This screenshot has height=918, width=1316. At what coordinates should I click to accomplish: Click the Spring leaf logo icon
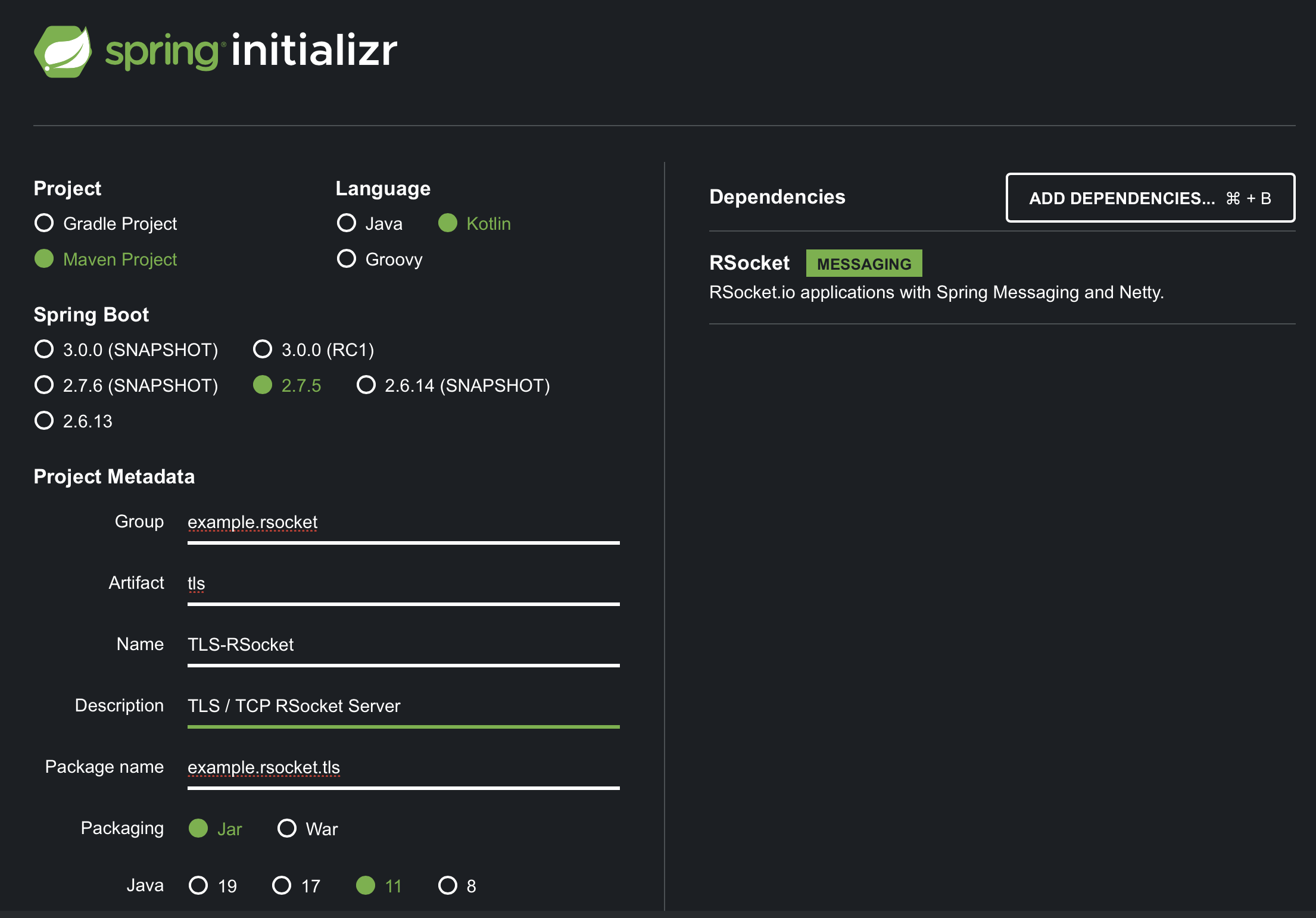(63, 51)
